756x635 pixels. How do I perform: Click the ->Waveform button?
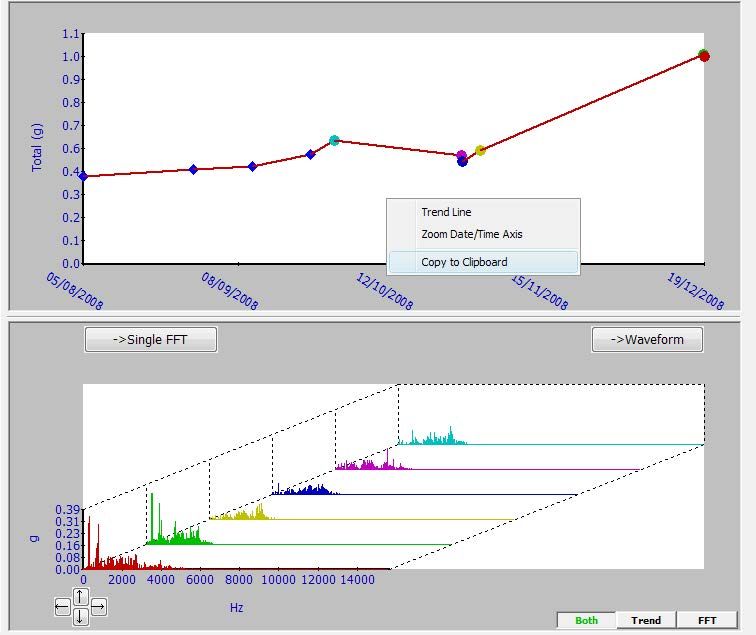coord(647,339)
